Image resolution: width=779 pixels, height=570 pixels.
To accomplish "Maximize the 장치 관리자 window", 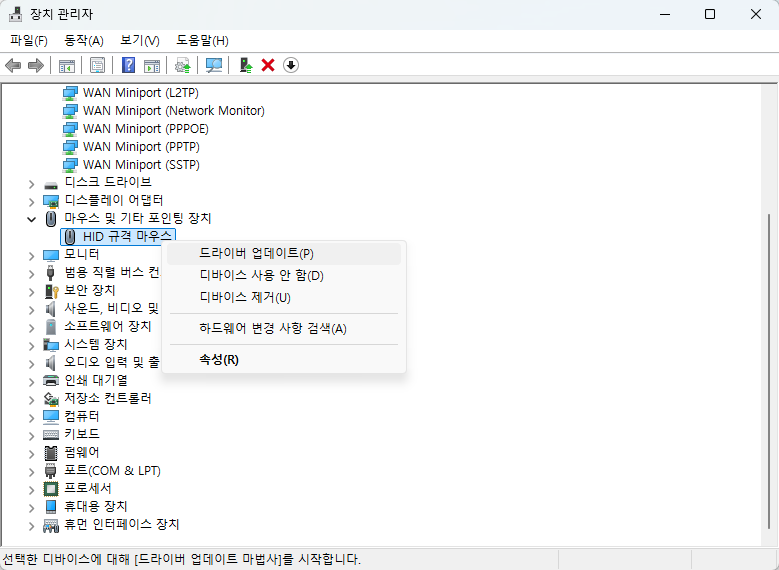I will (710, 14).
